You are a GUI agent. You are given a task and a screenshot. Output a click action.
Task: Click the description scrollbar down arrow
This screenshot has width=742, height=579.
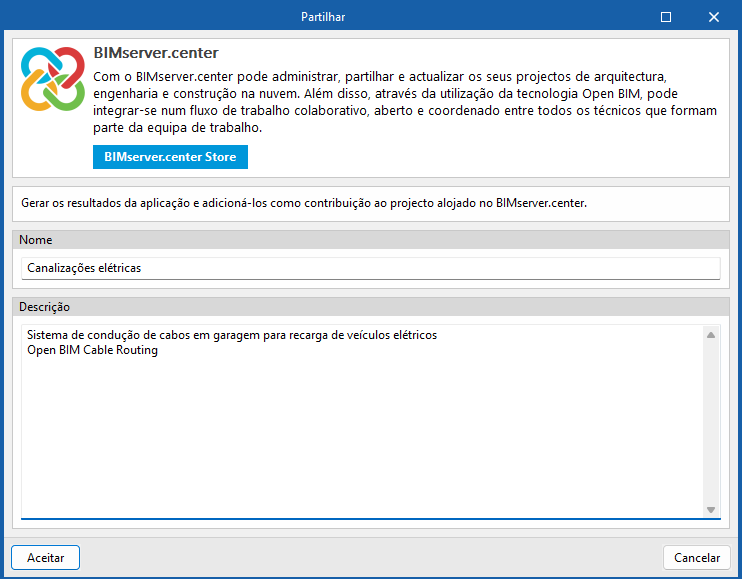(711, 509)
